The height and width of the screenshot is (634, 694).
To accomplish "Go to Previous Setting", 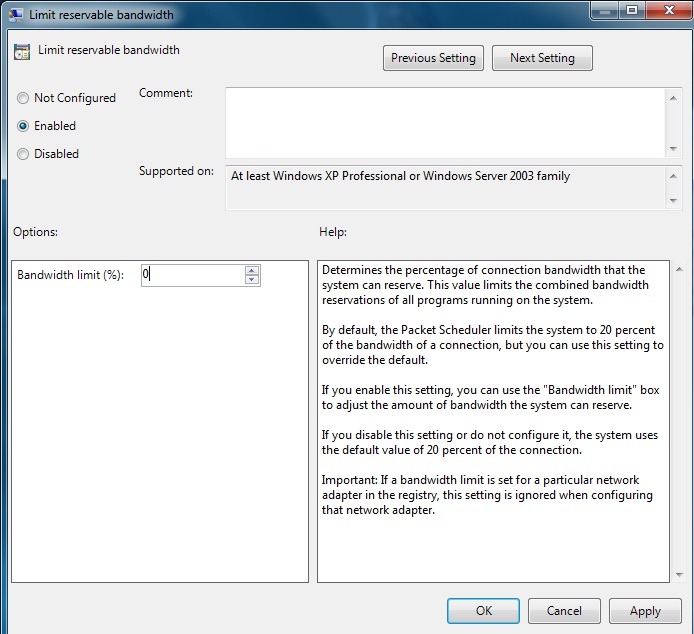I will [433, 58].
